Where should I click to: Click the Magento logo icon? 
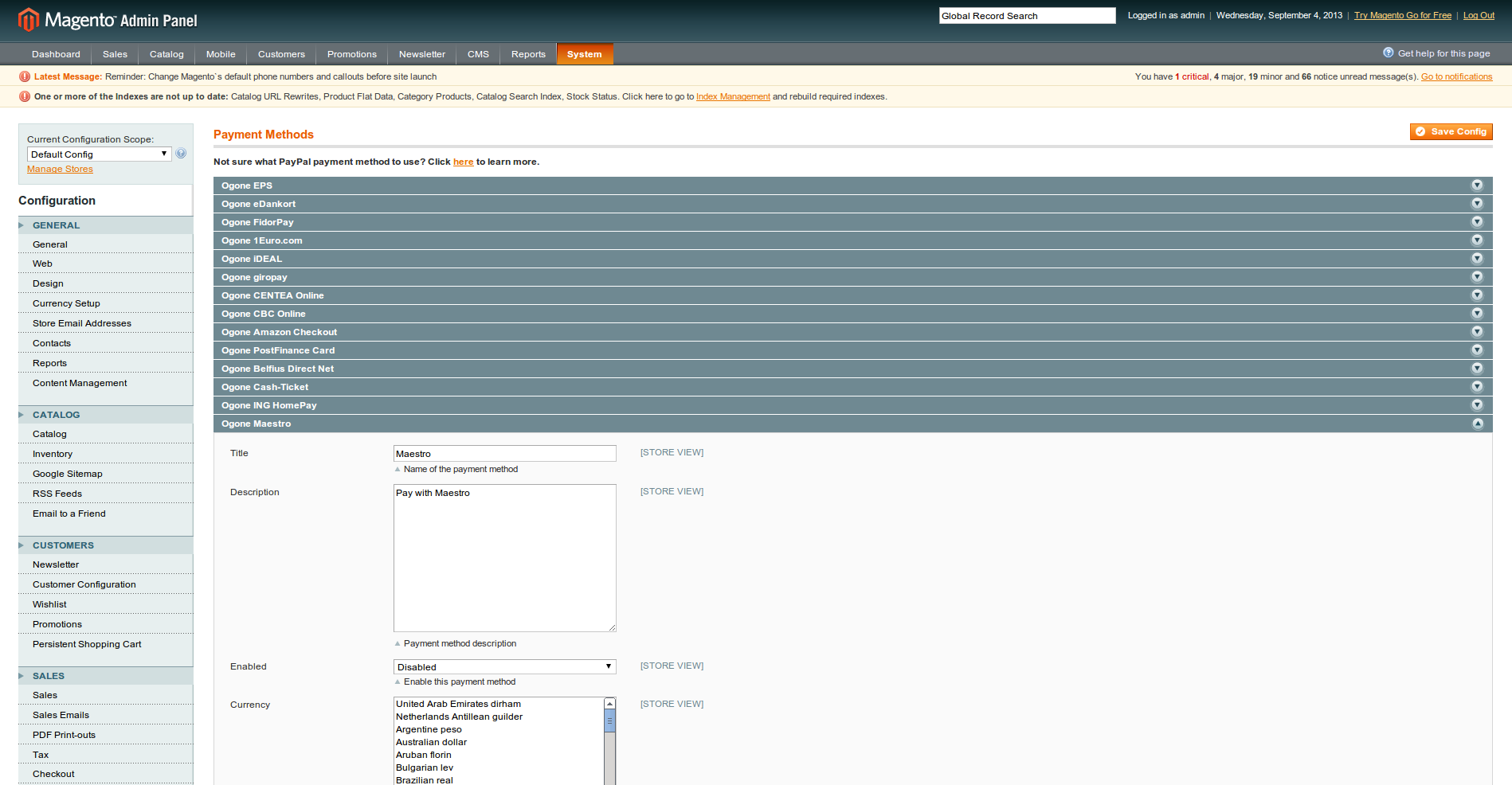pos(29,19)
